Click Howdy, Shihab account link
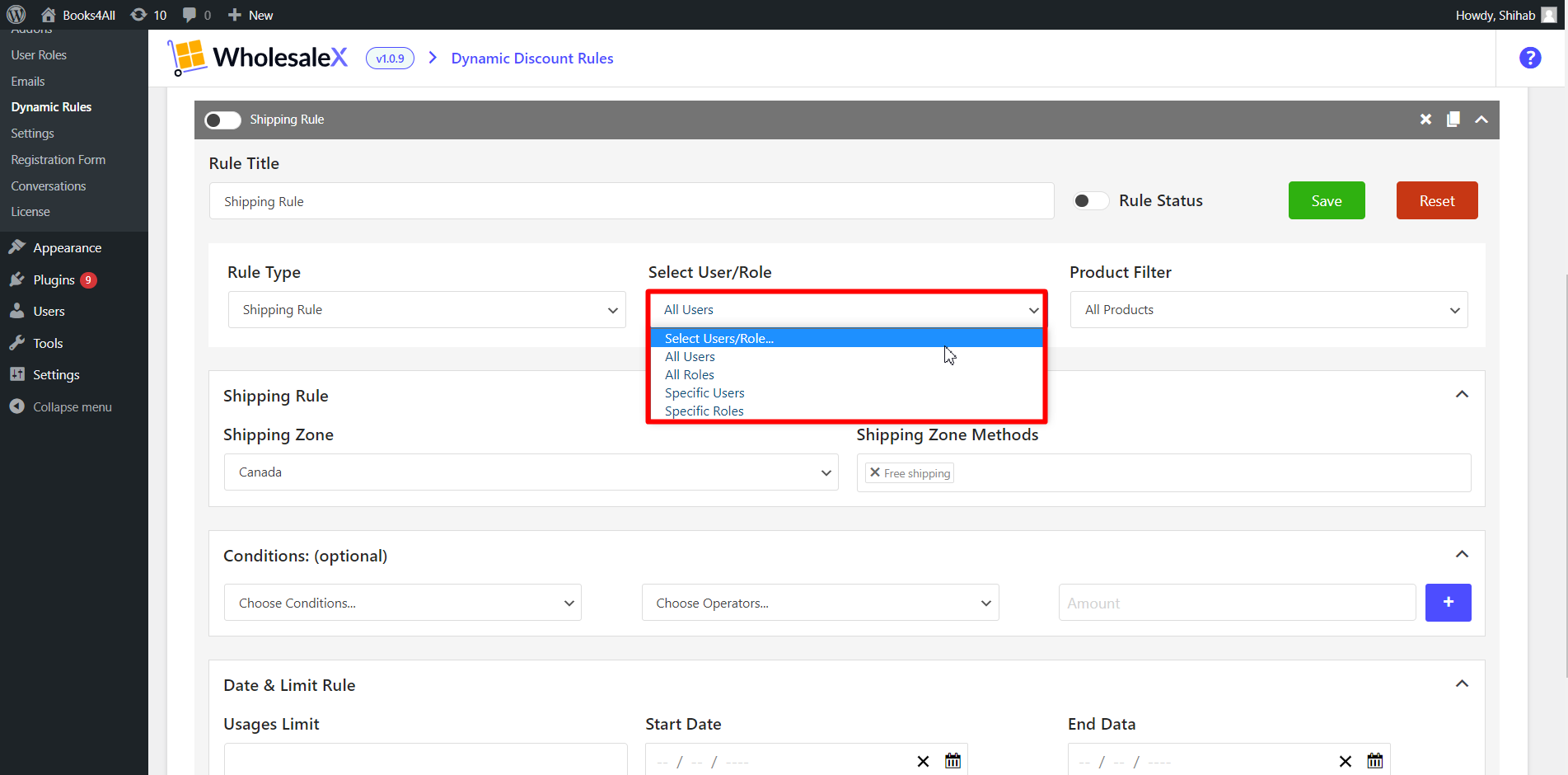Viewport: 1568px width, 775px height. point(1495,15)
